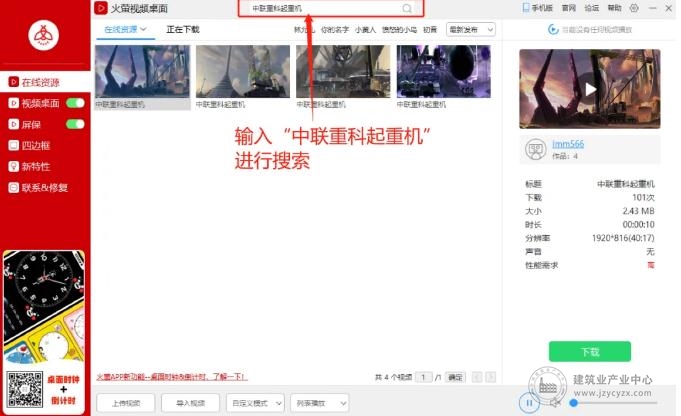Open the 列表播放 dropdown
681x416 pixels.
320,403
